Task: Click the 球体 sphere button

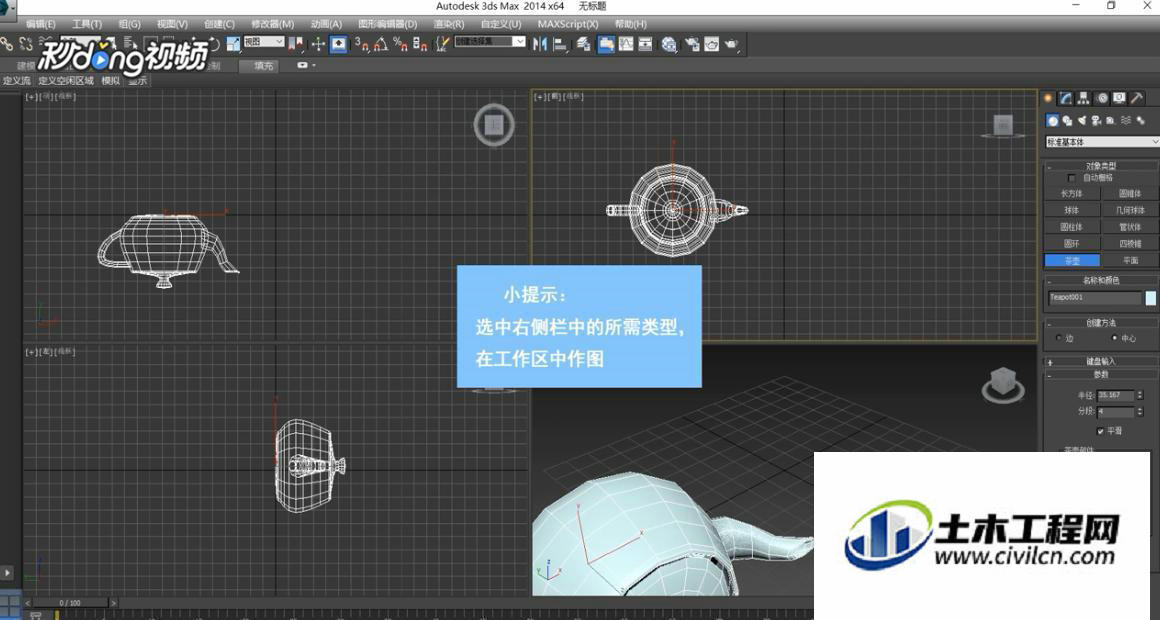Action: click(1071, 211)
